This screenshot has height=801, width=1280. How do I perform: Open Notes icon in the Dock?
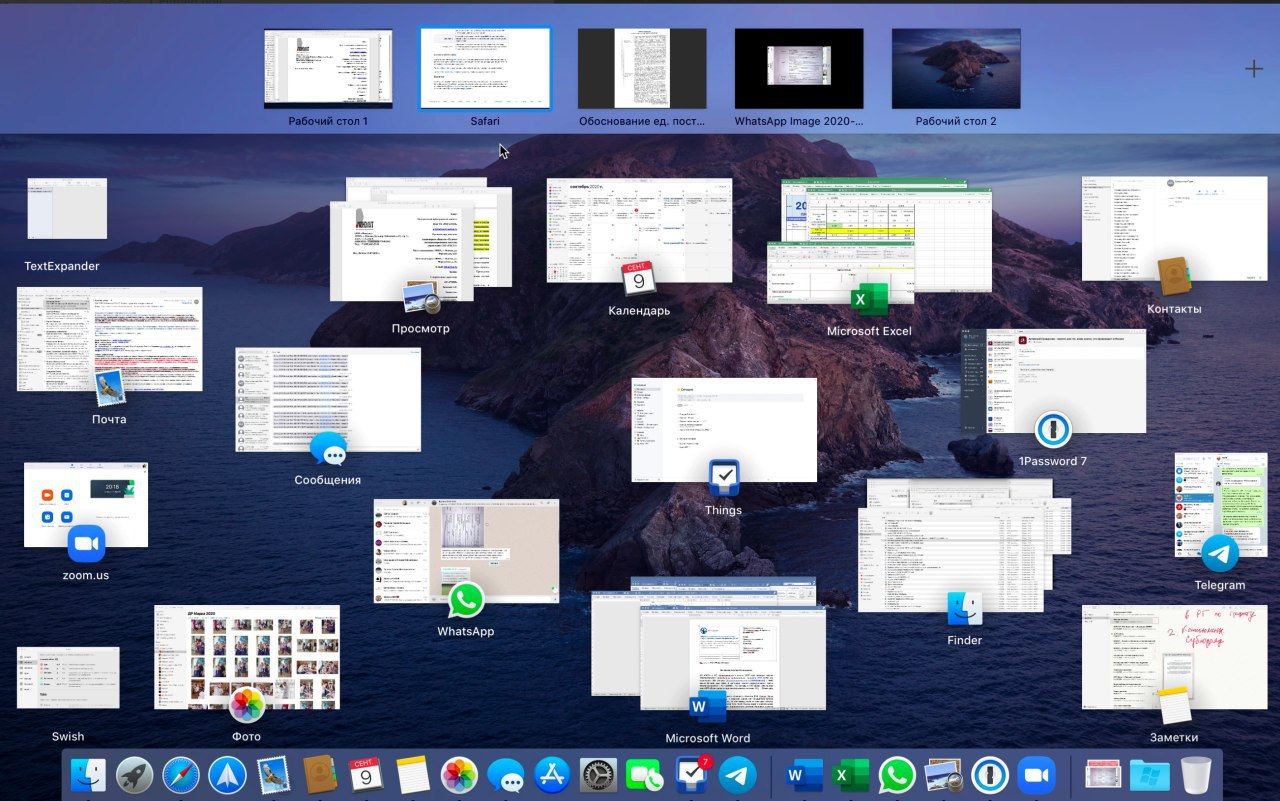click(413, 775)
